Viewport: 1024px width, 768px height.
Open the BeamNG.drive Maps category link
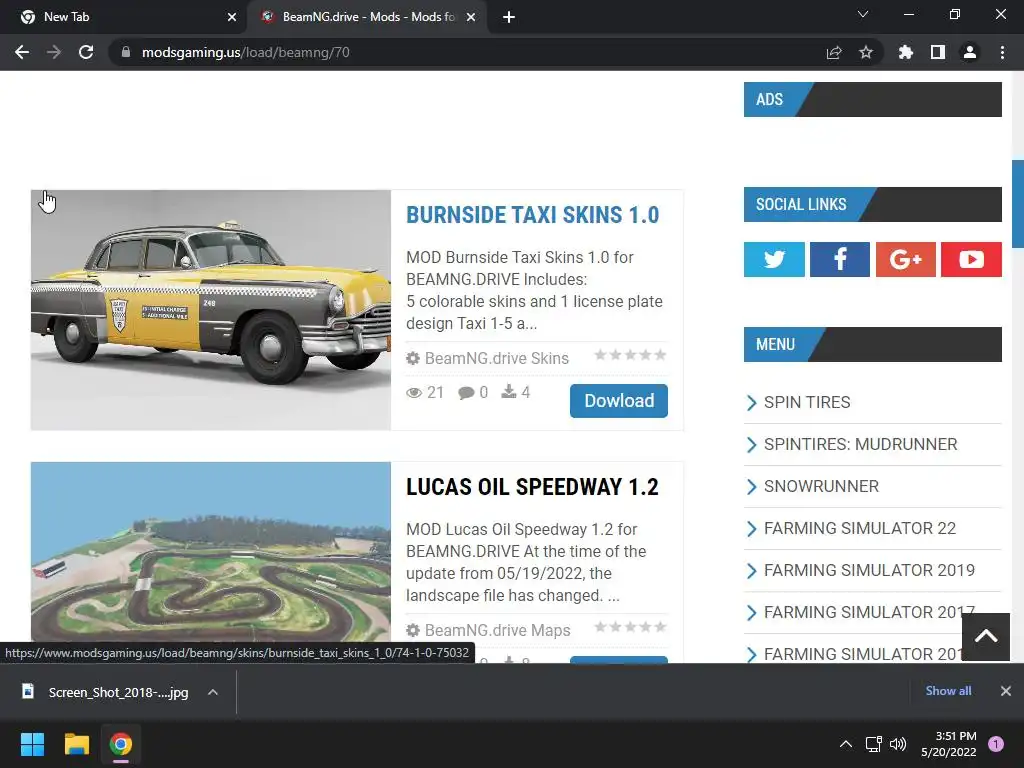point(497,630)
